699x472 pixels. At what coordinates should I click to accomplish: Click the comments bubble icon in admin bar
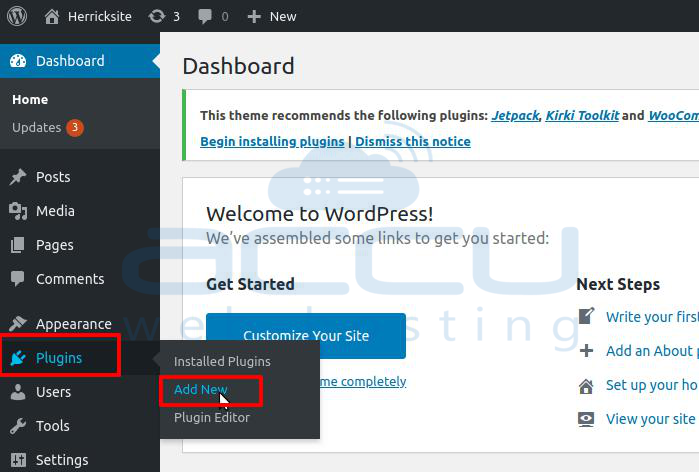(205, 17)
